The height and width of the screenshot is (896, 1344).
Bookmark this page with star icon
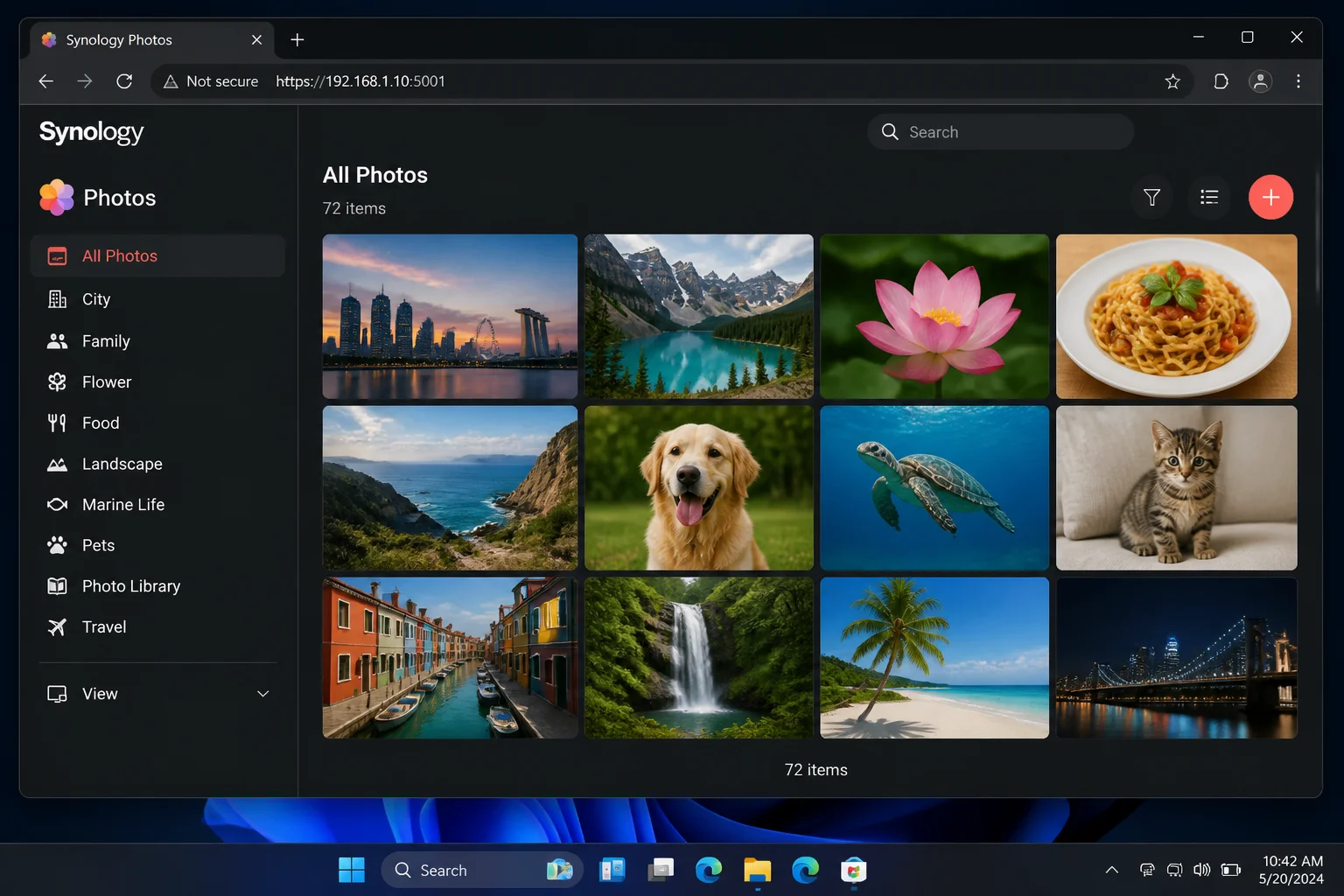point(1172,81)
